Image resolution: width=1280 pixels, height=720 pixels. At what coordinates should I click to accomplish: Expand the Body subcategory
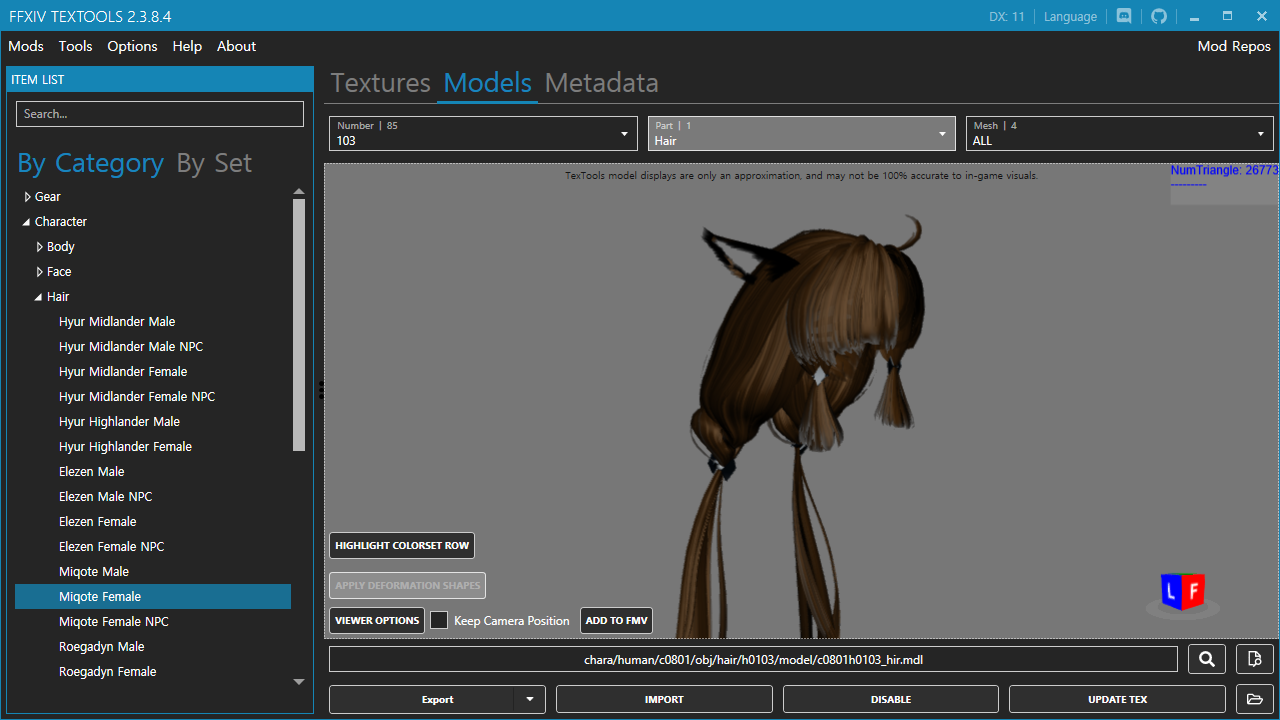click(x=40, y=247)
